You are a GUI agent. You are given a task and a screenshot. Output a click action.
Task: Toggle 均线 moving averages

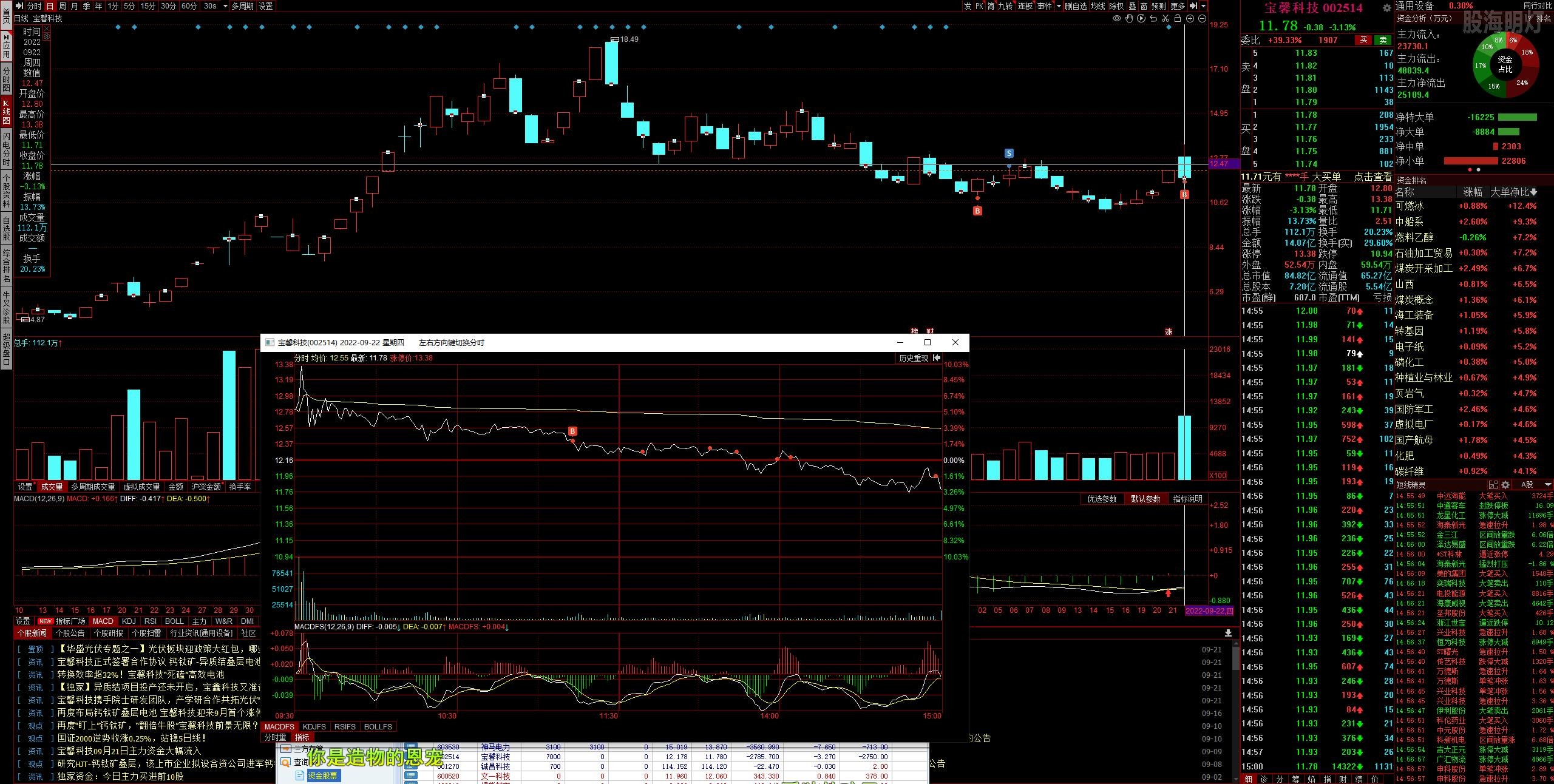pyautogui.click(x=1098, y=6)
